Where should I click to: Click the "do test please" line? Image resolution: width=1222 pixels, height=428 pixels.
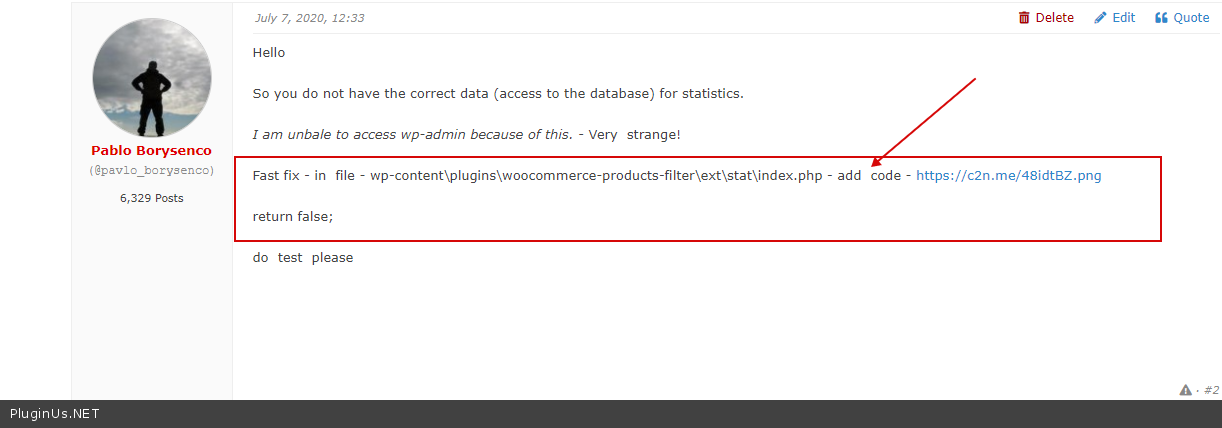pos(303,258)
